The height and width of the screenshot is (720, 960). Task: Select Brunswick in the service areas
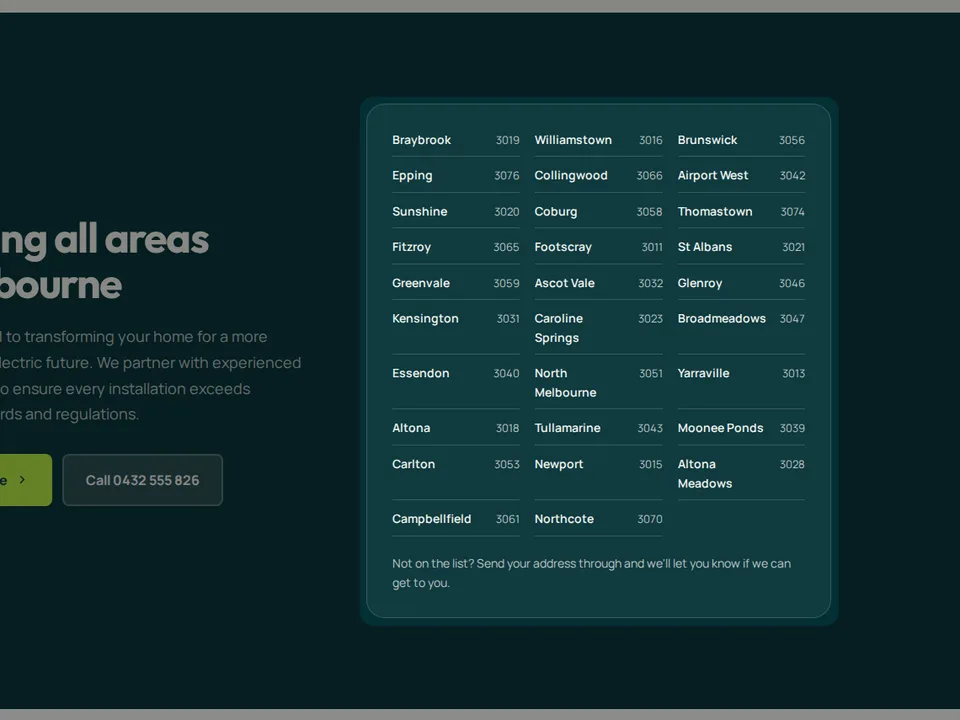click(x=707, y=140)
